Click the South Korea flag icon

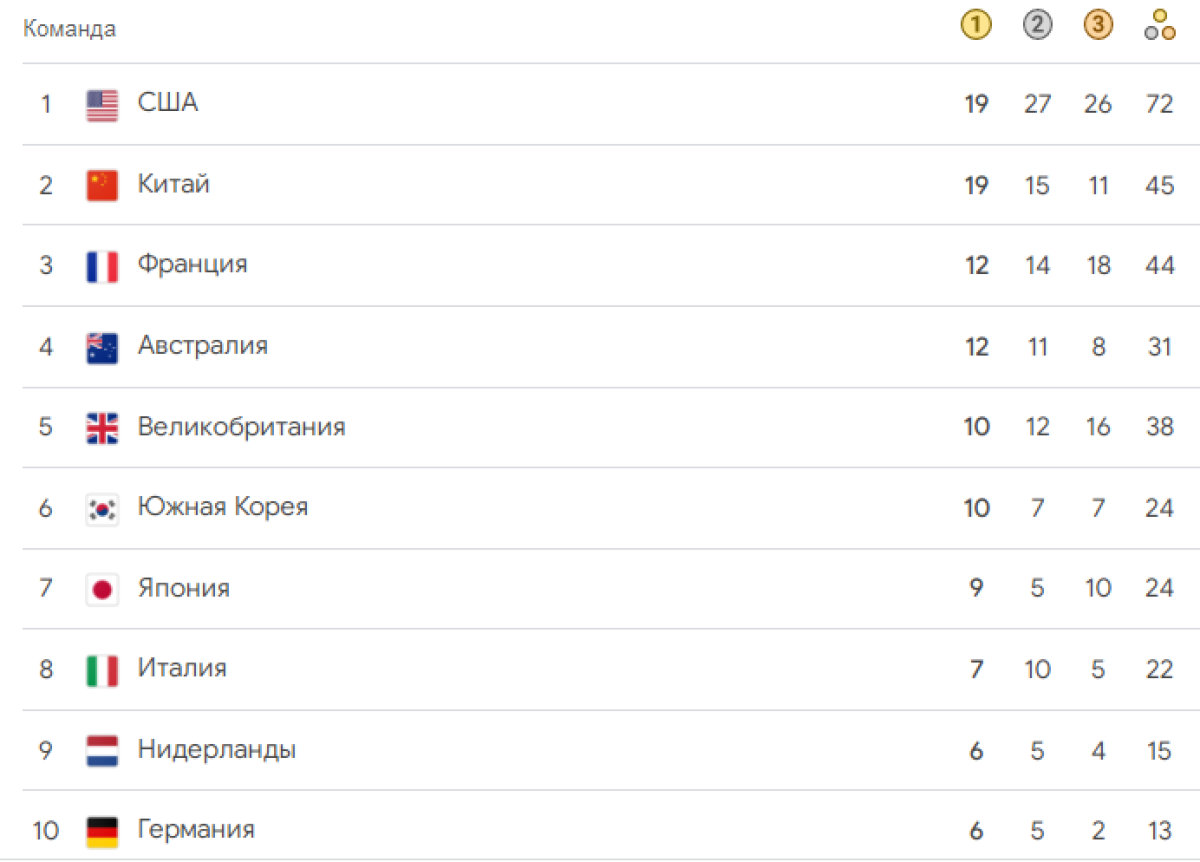pyautogui.click(x=102, y=509)
